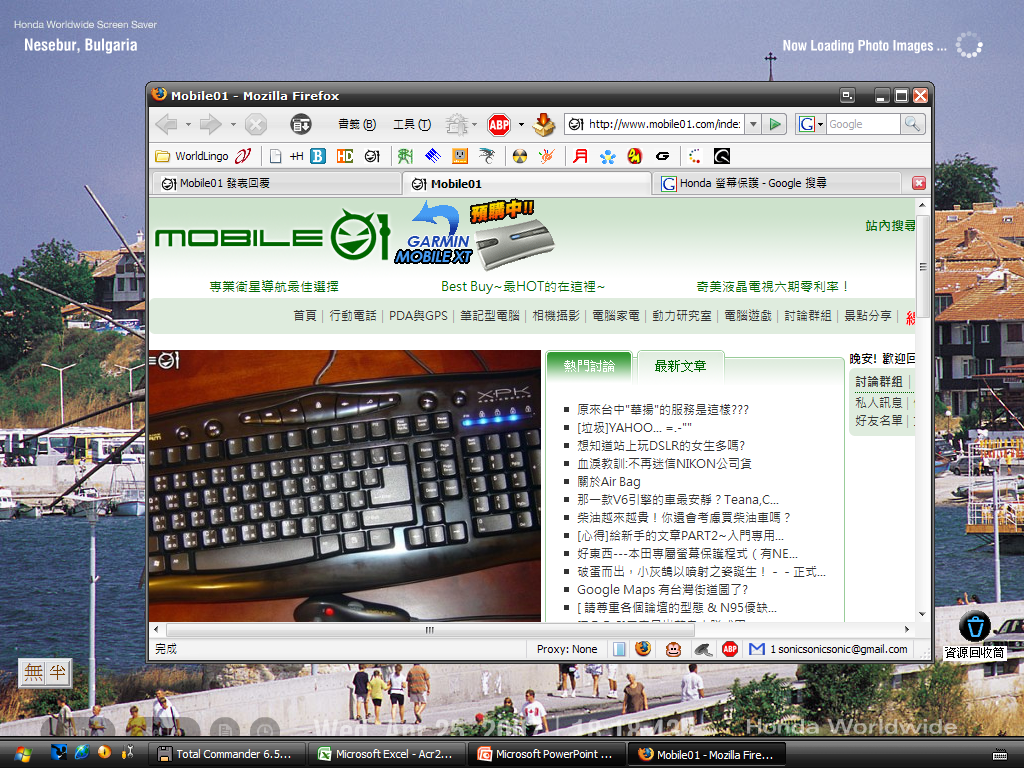Image resolution: width=1024 pixels, height=768 pixels.
Task: Click the monkey face status bar icon
Action: tap(673, 649)
